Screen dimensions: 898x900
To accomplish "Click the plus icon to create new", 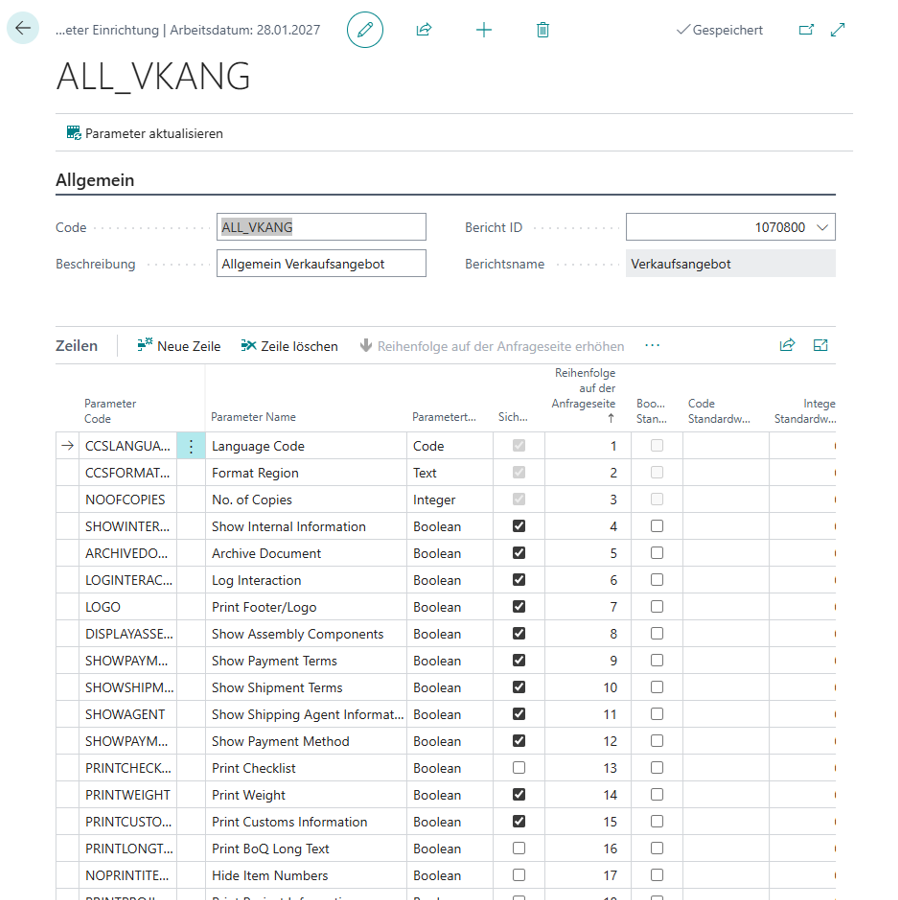I will (x=484, y=30).
